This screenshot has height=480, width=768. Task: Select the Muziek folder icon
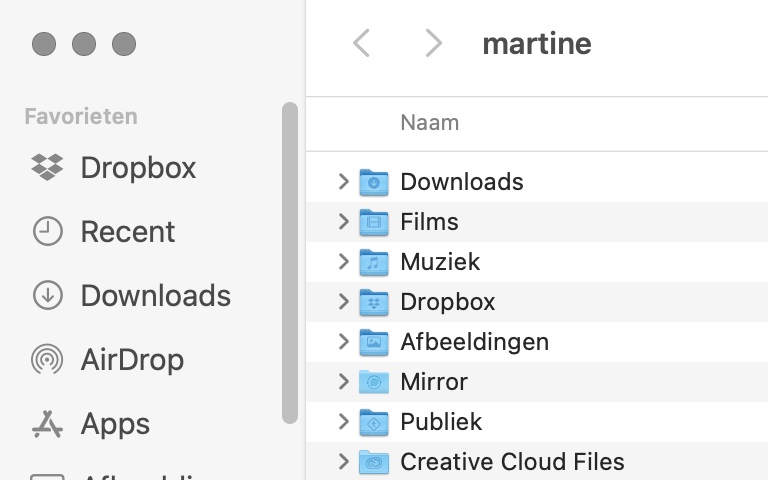[x=373, y=262]
